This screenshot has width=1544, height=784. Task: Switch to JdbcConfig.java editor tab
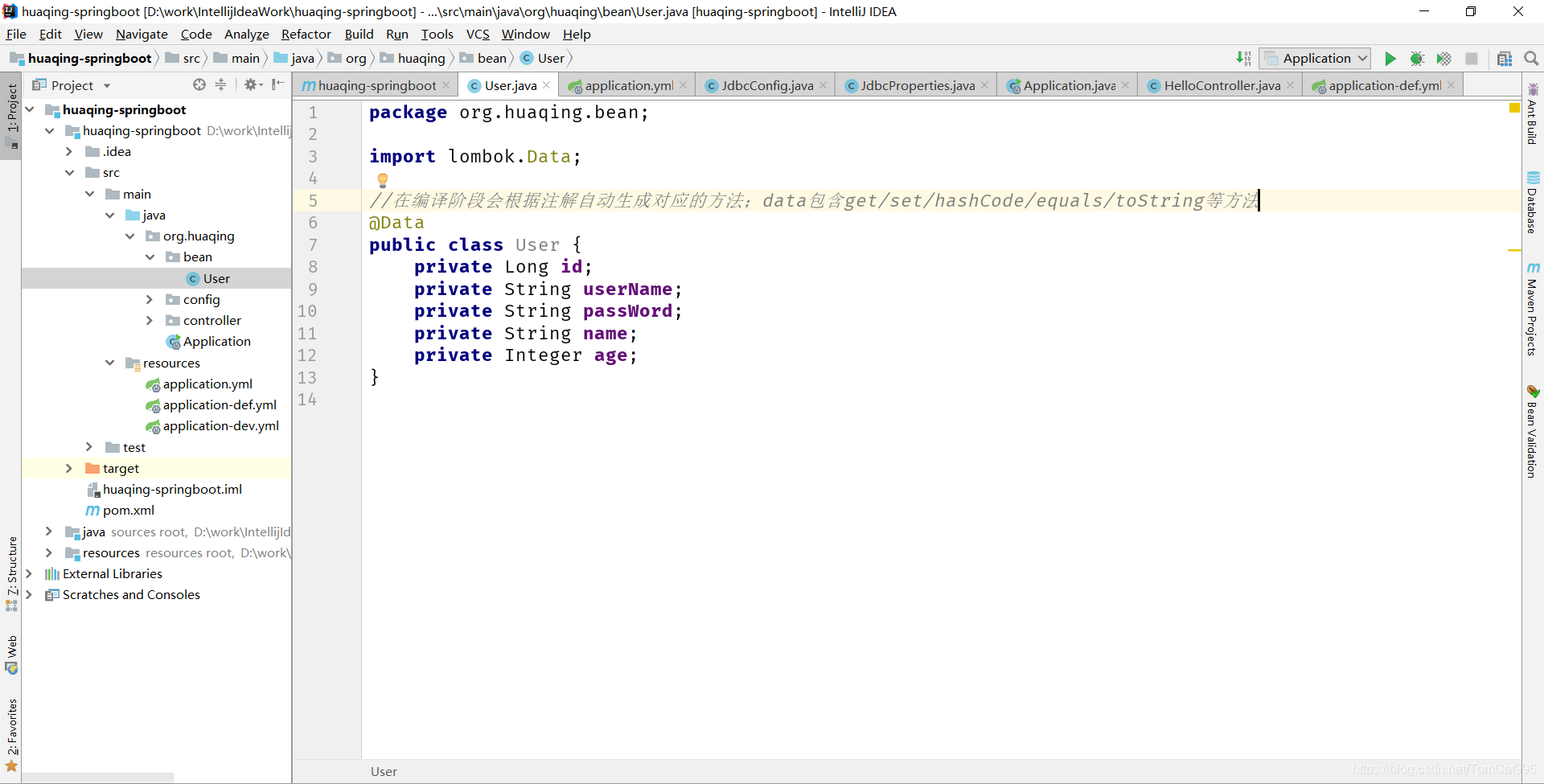click(x=766, y=85)
